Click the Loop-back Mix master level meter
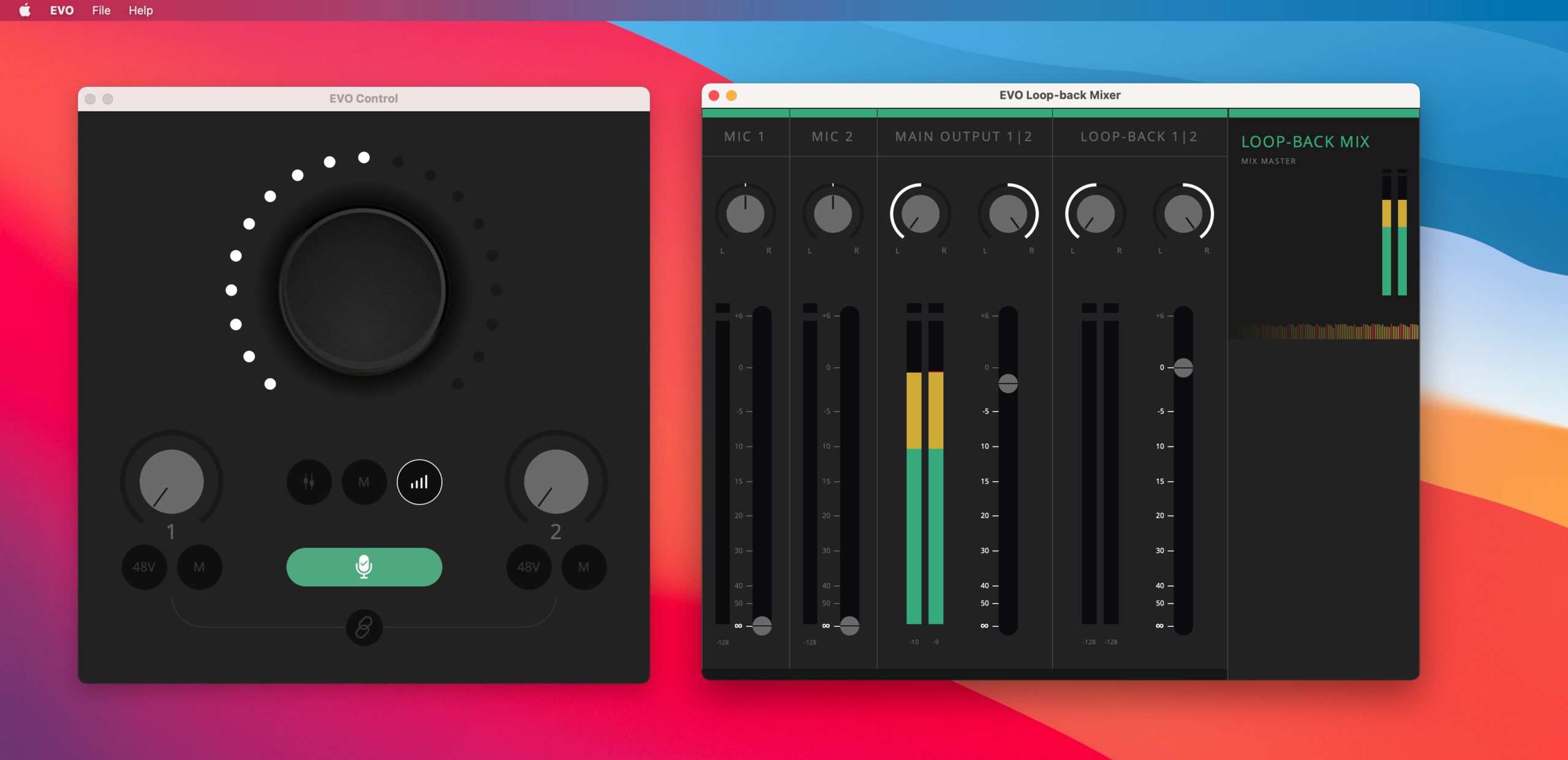The width and height of the screenshot is (1568, 760). pyautogui.click(x=1394, y=232)
